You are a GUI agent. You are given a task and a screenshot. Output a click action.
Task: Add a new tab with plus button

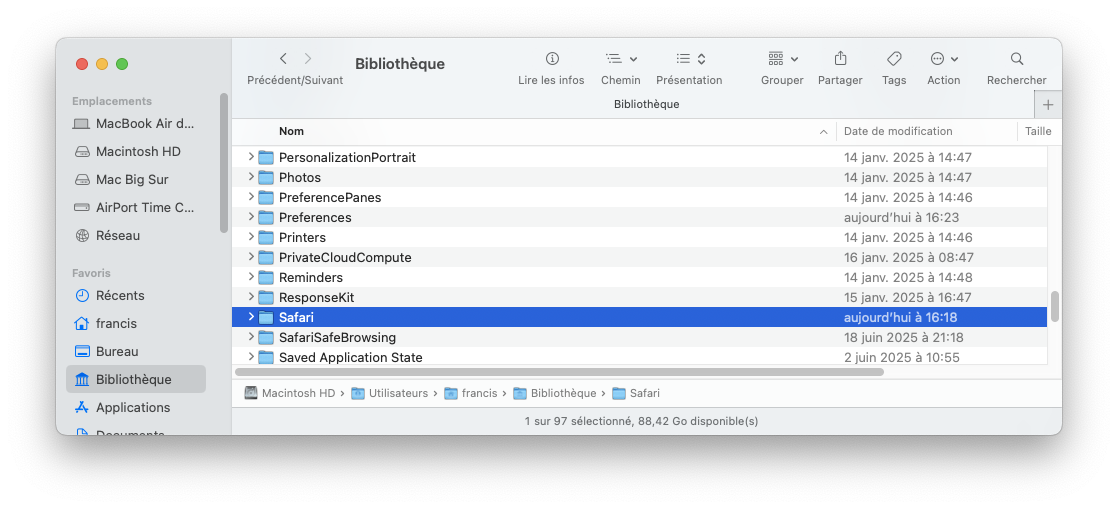[x=1048, y=104]
